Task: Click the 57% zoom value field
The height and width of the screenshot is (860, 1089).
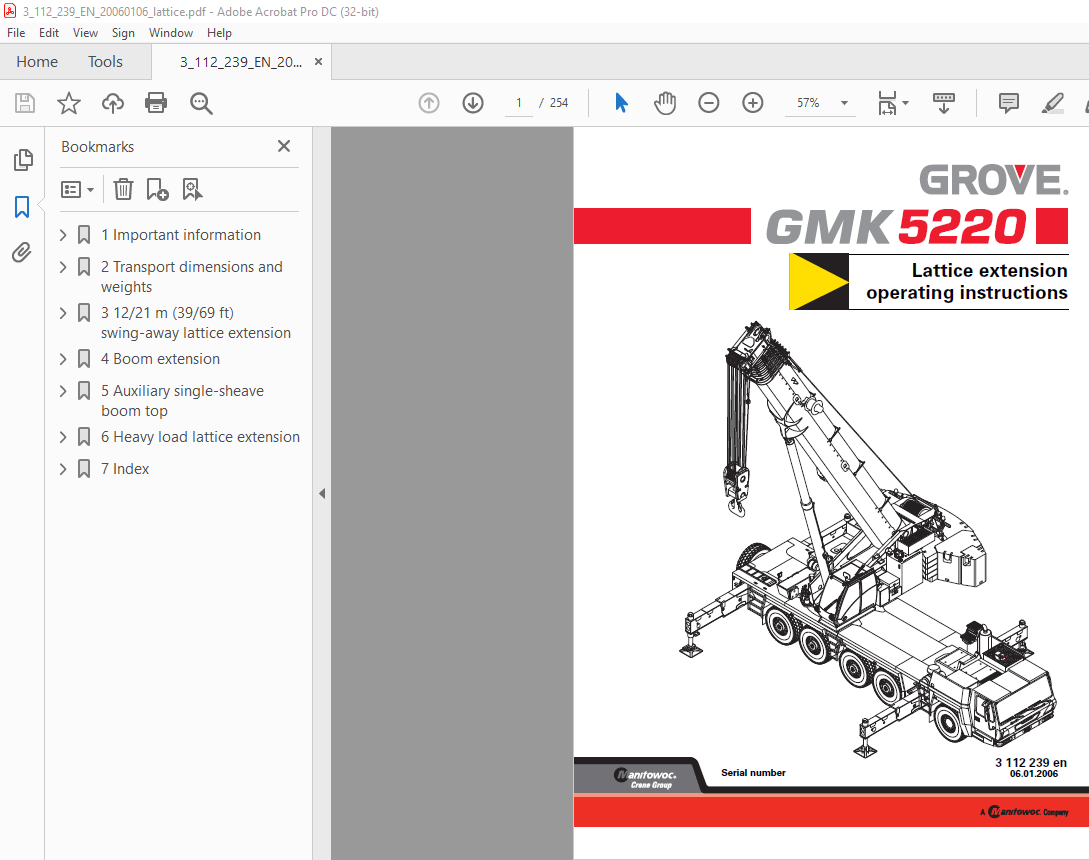Action: click(808, 103)
